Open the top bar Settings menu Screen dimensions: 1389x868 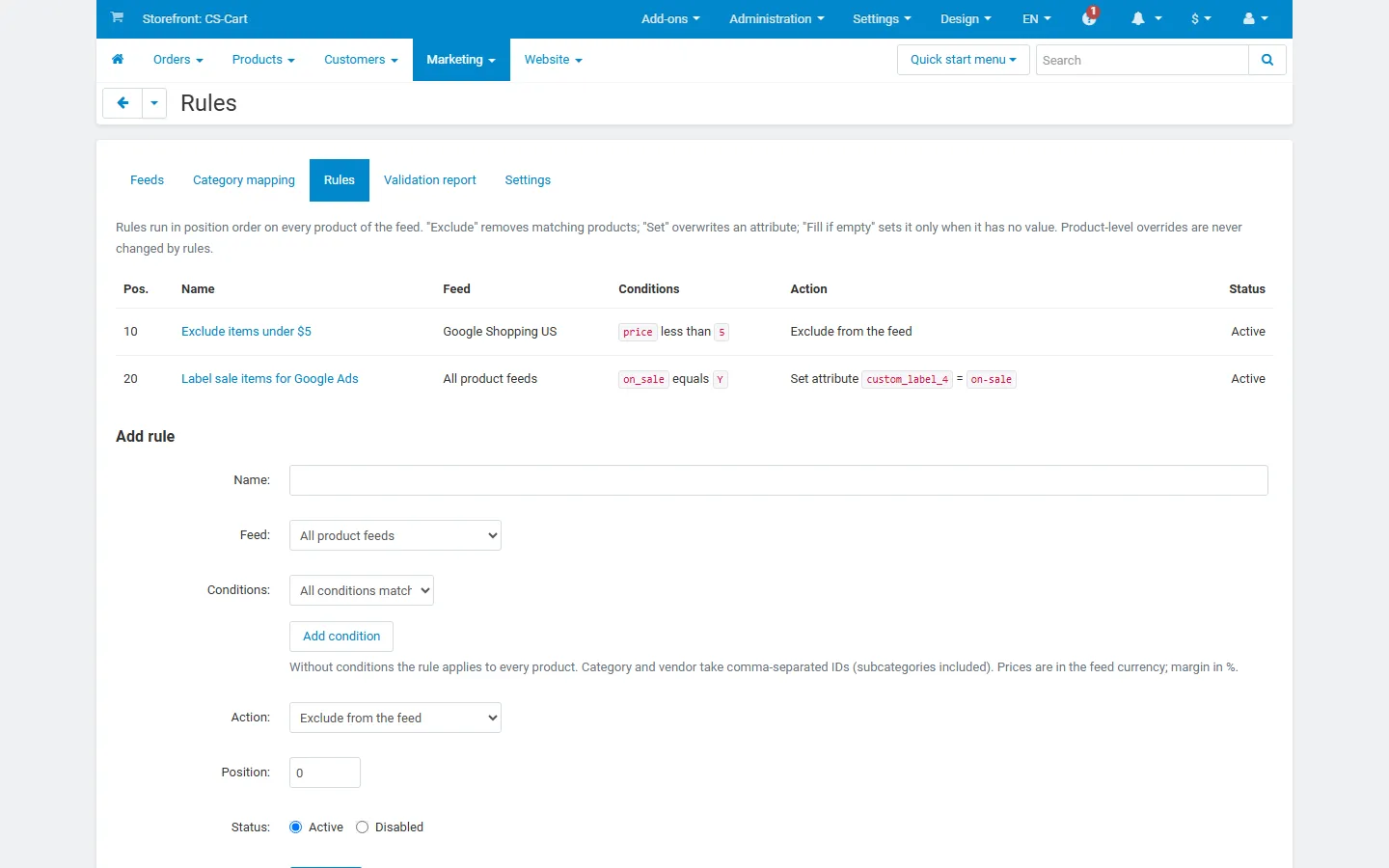pos(882,18)
